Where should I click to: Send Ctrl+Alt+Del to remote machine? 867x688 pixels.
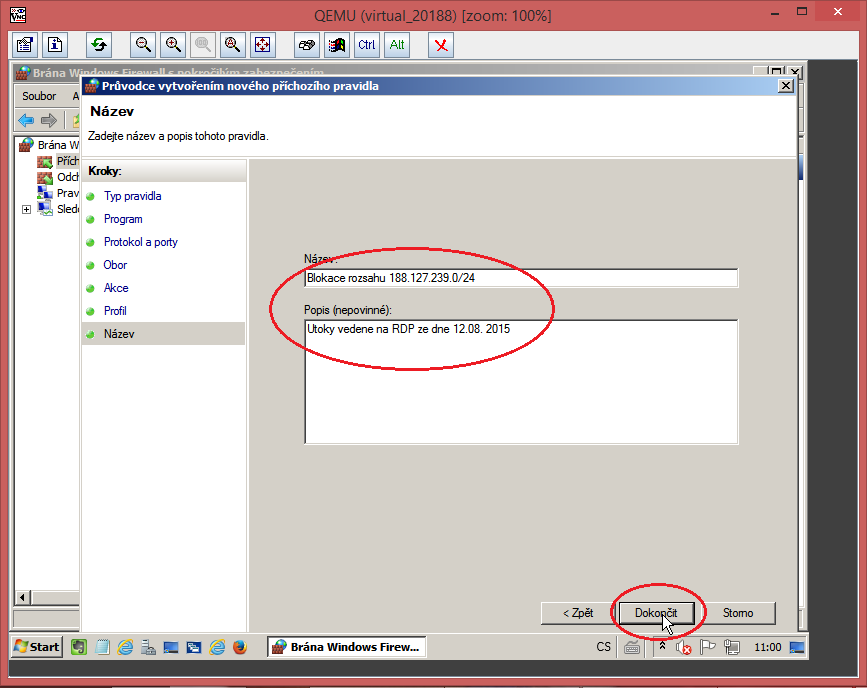tap(307, 45)
